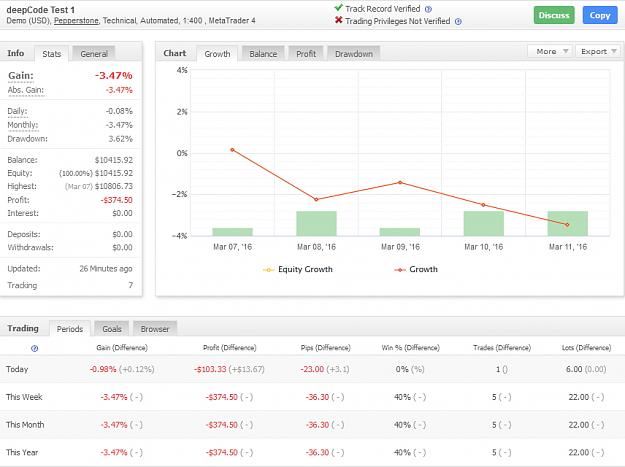The width and height of the screenshot is (625, 467).
Task: Click the red Trading Privileges cross icon
Action: tap(338, 20)
